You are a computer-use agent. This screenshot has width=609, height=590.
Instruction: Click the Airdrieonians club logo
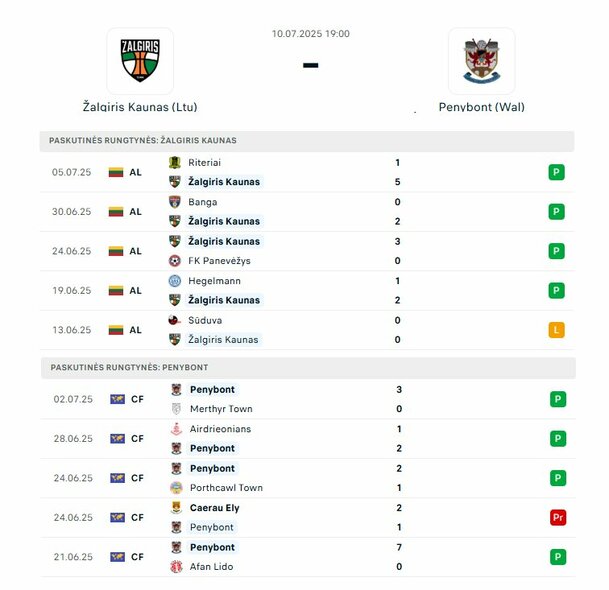coord(176,429)
